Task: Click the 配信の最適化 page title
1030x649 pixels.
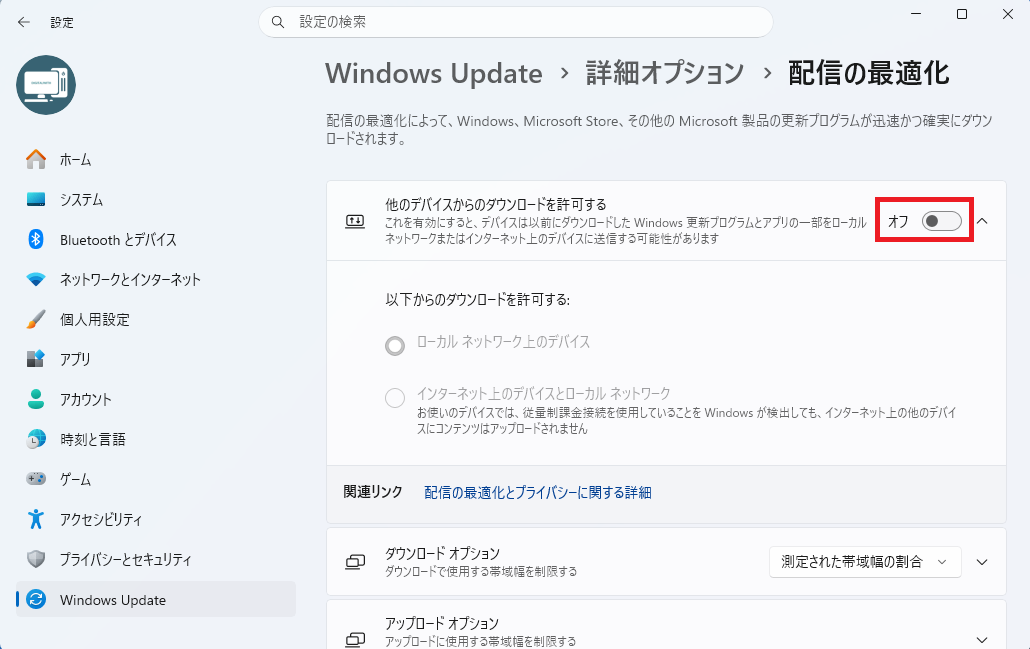Action: 868,73
